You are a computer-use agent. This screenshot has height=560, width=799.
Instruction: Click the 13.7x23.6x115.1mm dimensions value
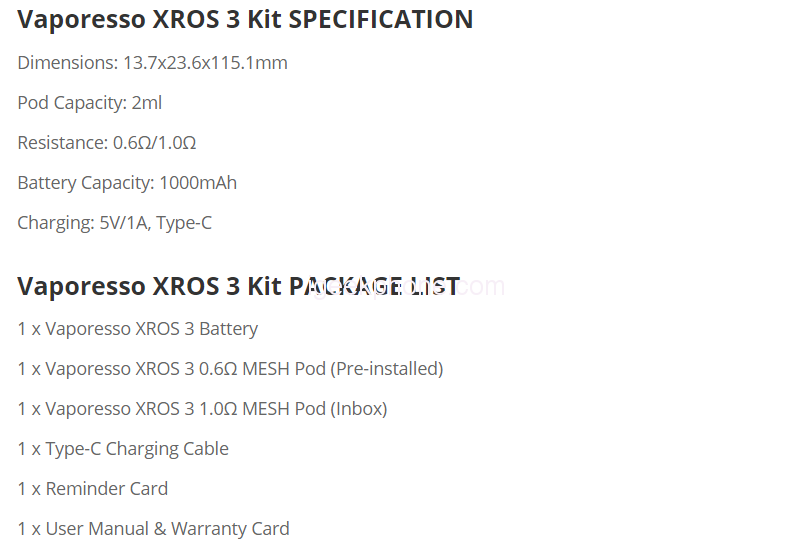click(205, 63)
